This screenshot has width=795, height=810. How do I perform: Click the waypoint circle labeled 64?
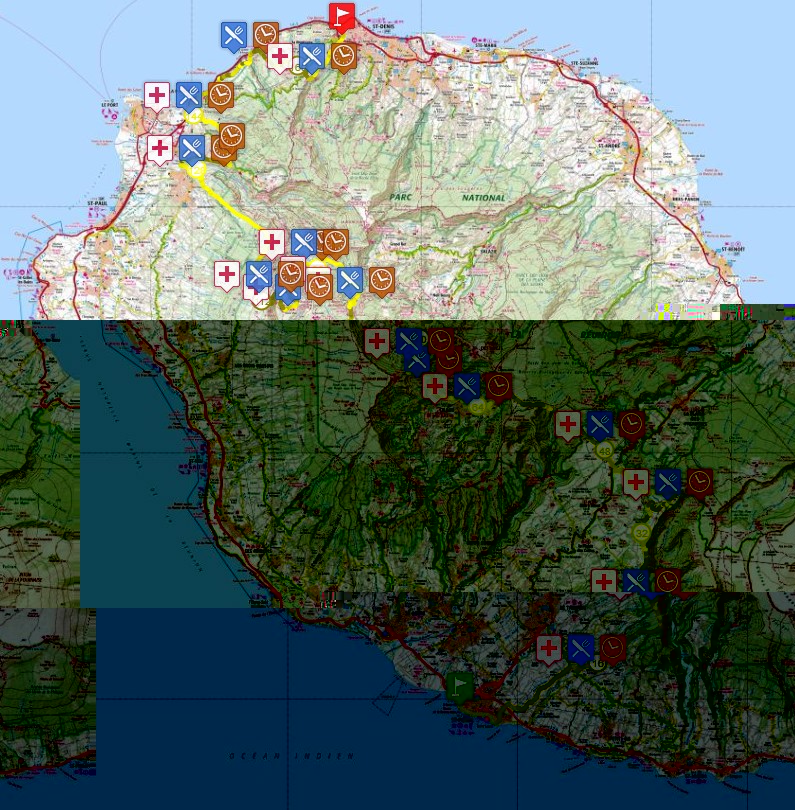[x=478, y=408]
